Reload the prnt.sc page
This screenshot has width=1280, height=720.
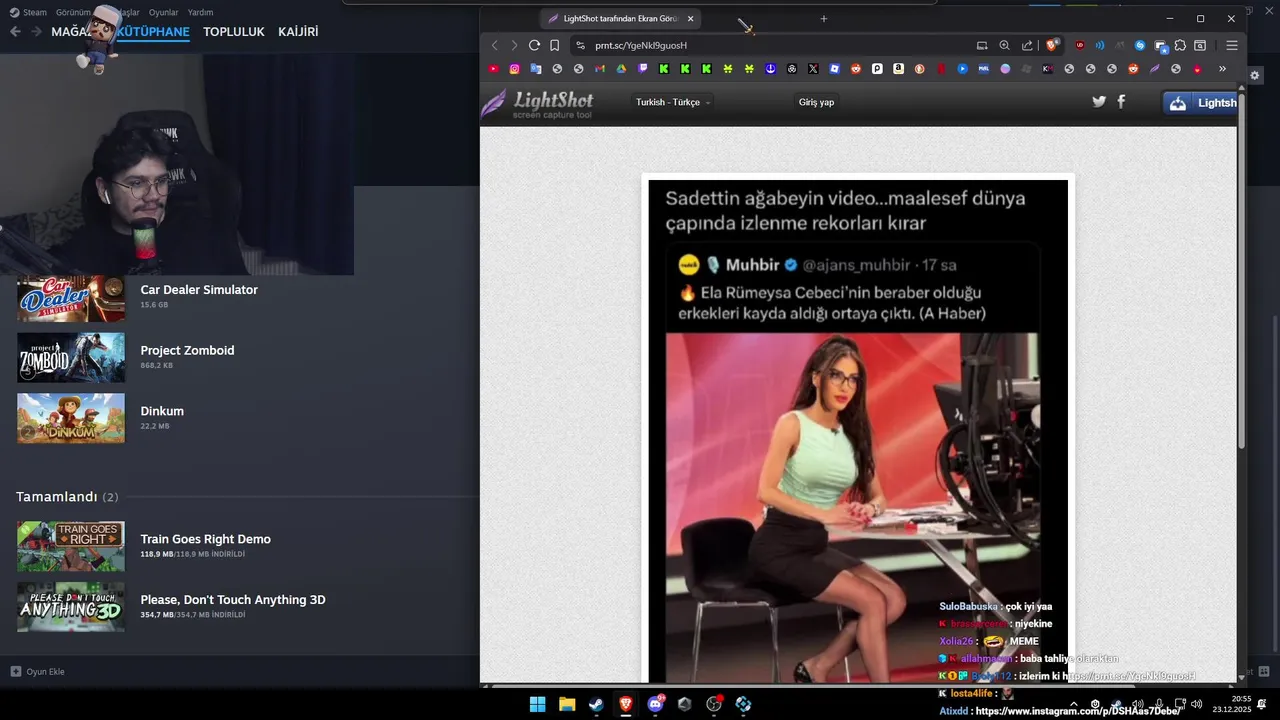(x=534, y=45)
